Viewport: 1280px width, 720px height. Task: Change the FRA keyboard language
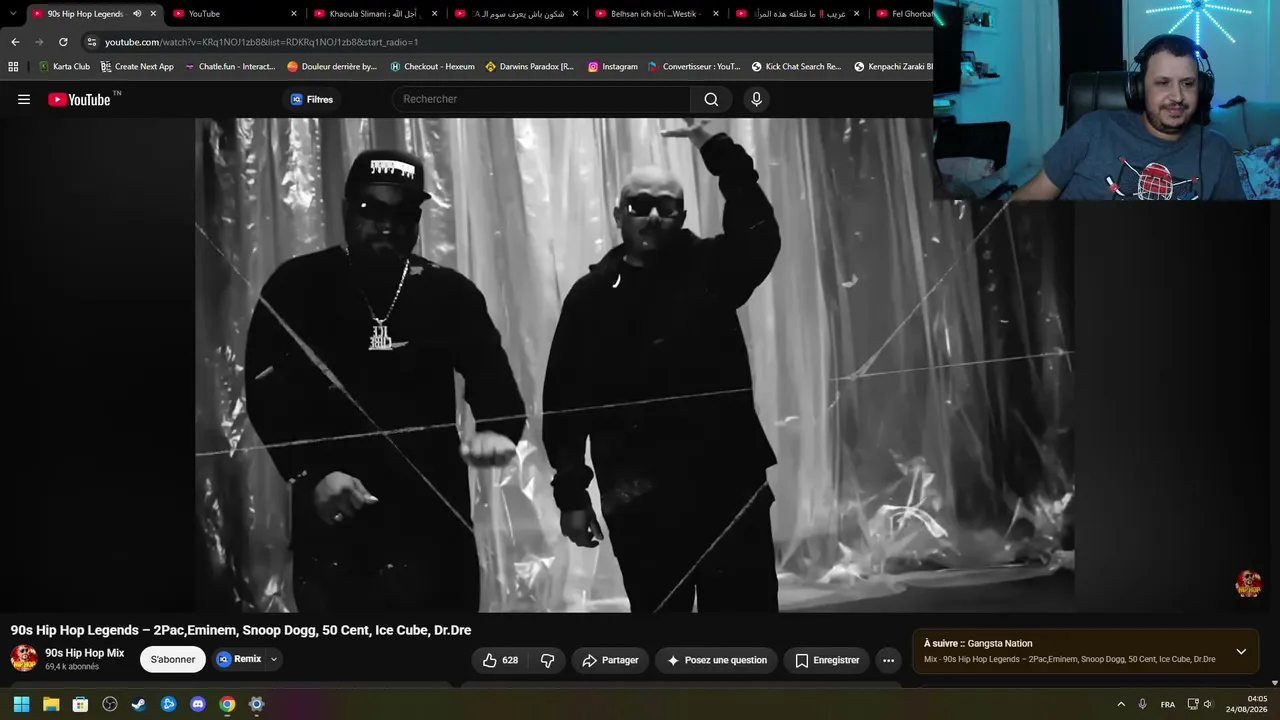pos(1168,704)
